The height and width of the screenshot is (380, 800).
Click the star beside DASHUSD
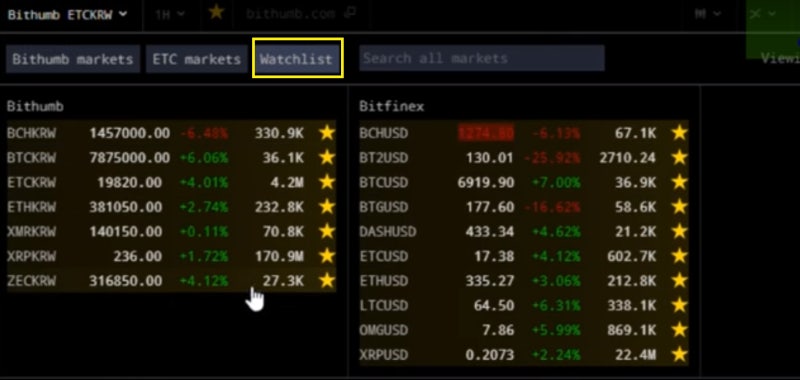679,231
